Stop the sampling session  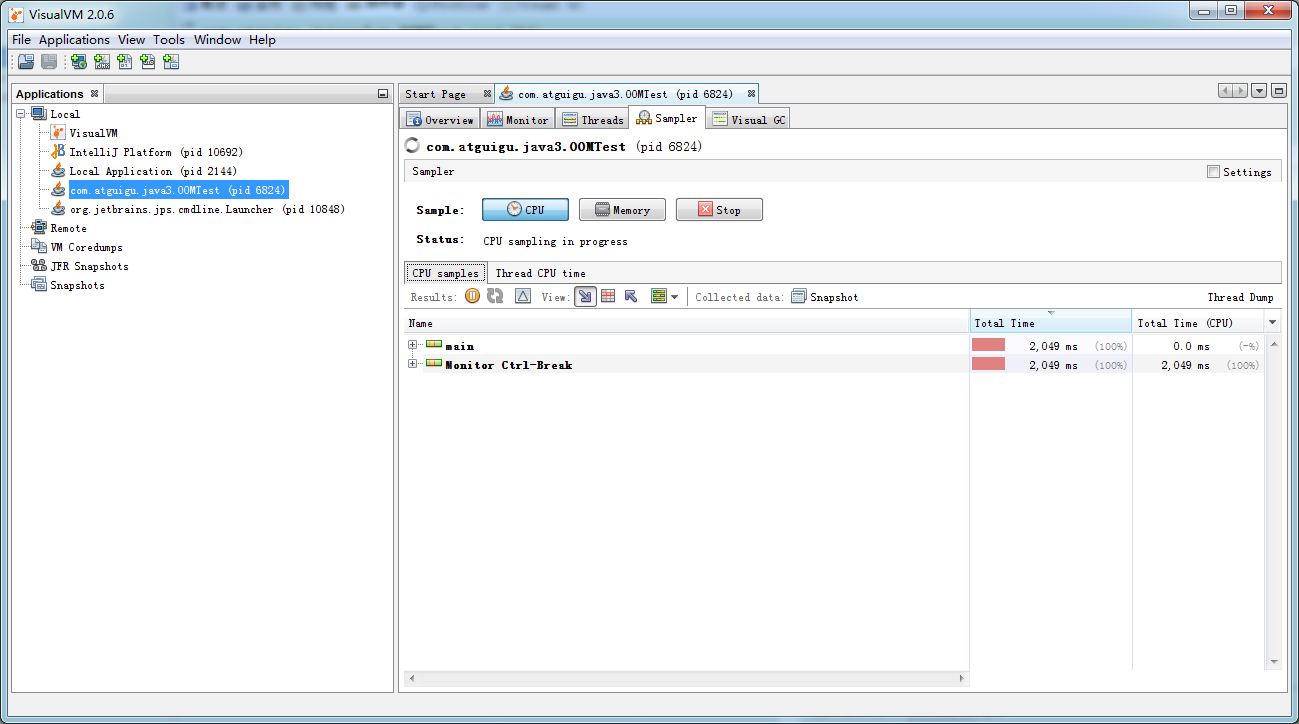coord(719,210)
